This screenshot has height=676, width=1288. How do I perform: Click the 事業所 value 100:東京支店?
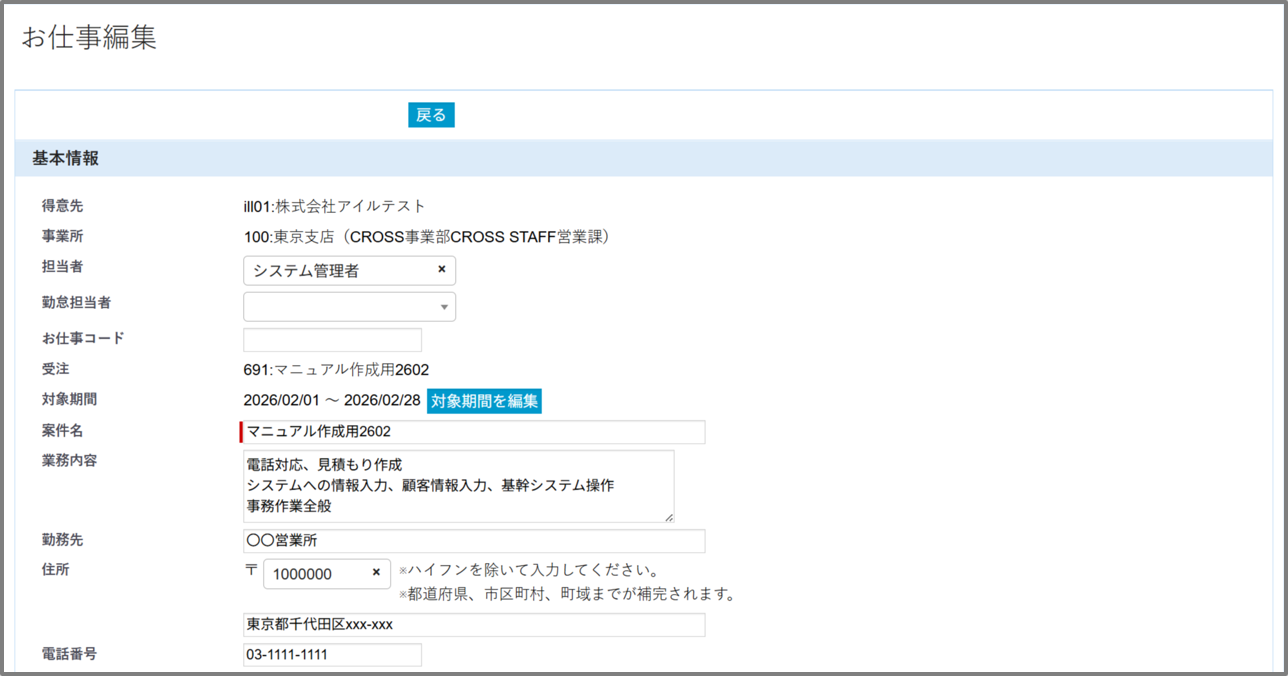click(427, 237)
